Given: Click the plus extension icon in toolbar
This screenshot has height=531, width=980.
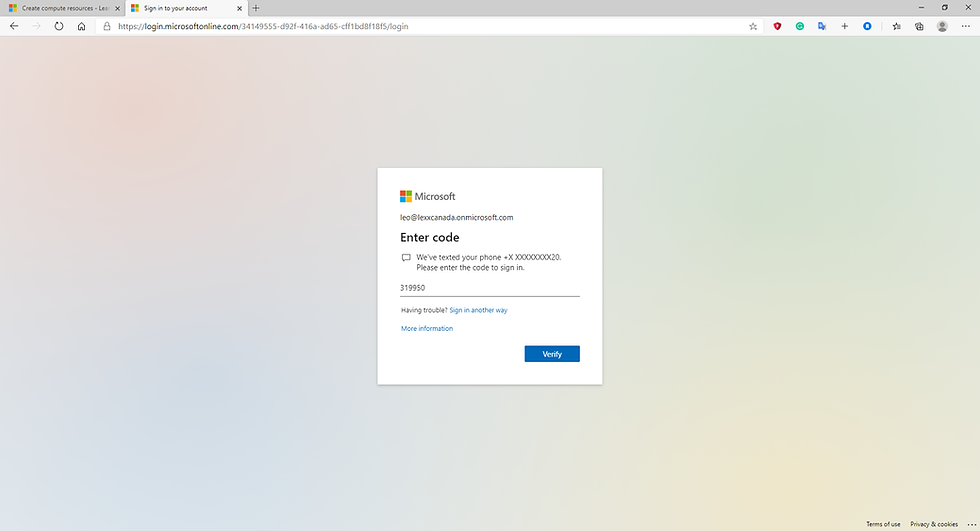Looking at the screenshot, I should coord(844,26).
